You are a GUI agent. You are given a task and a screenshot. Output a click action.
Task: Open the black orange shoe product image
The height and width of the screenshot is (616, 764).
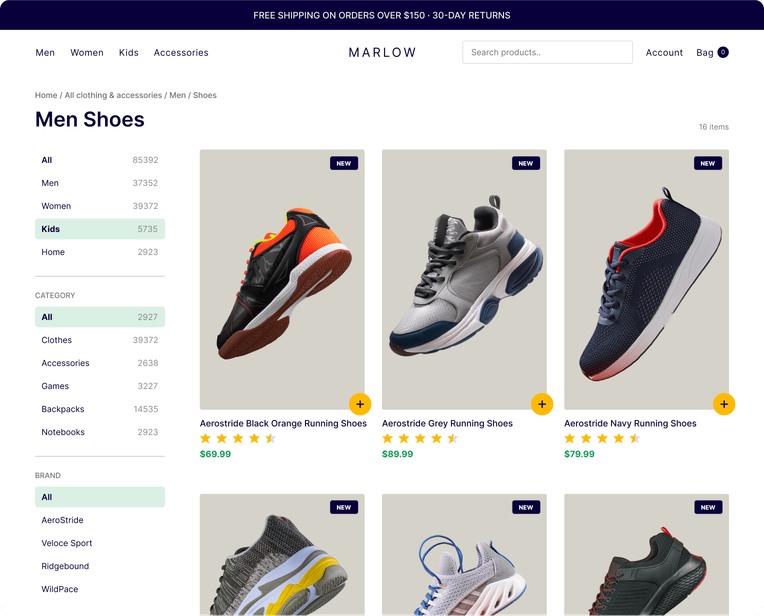(282, 279)
